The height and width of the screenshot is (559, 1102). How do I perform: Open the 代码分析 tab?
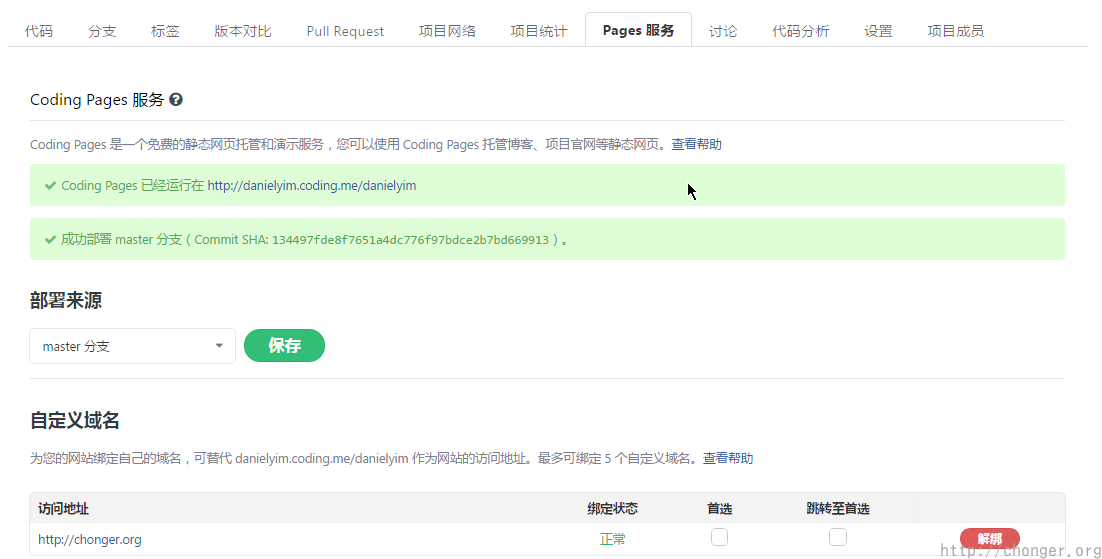800,31
